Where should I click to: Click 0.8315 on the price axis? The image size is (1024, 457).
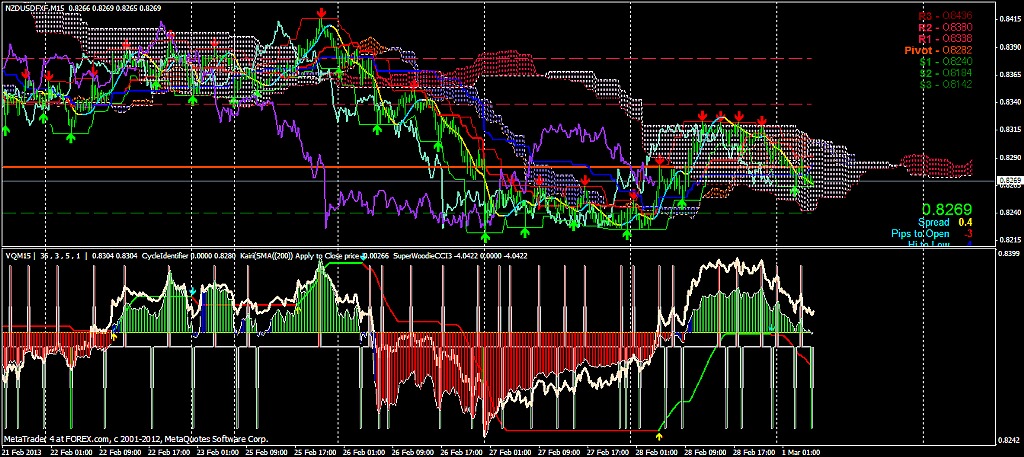click(1008, 130)
